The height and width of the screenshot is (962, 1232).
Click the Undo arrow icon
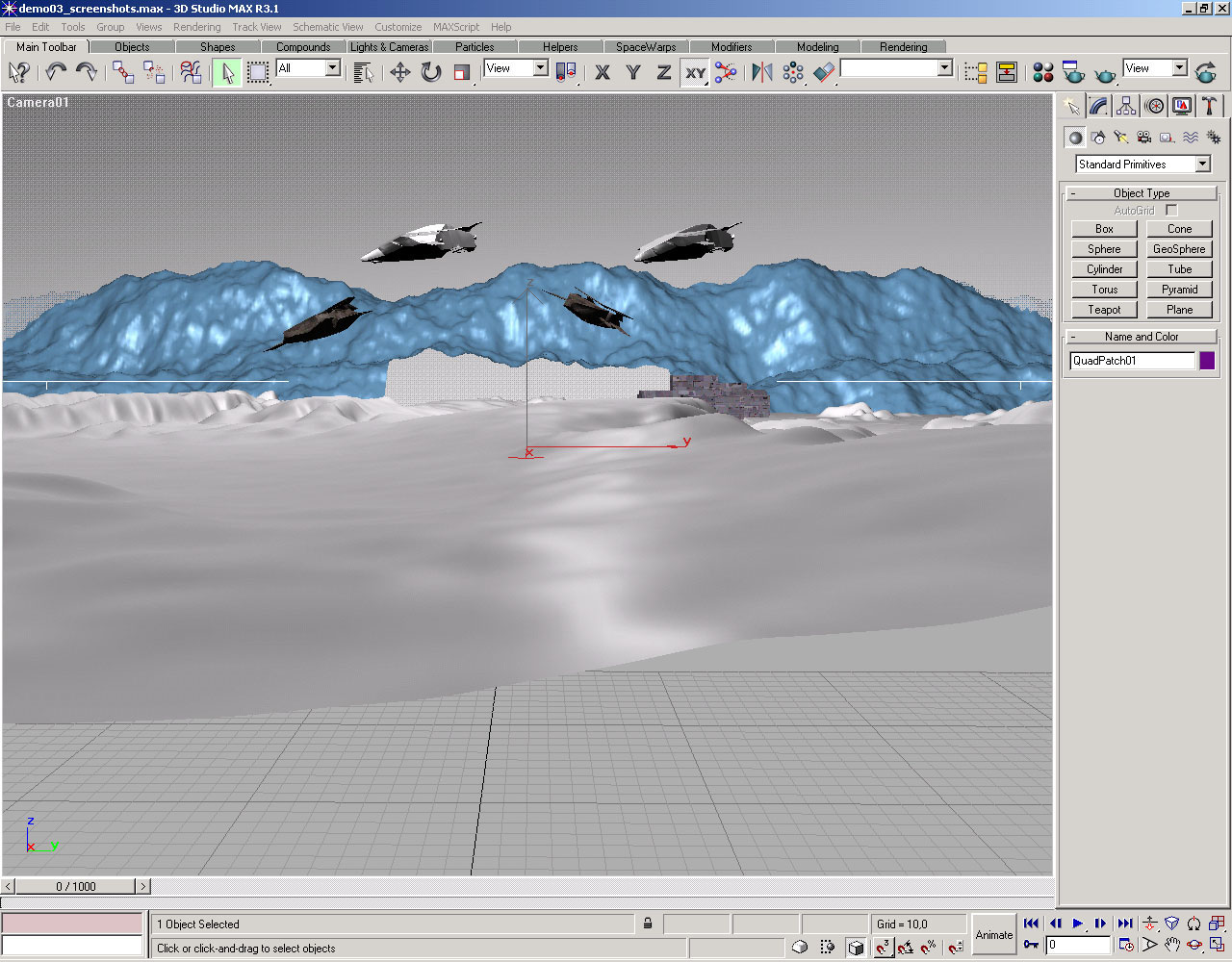[x=56, y=72]
